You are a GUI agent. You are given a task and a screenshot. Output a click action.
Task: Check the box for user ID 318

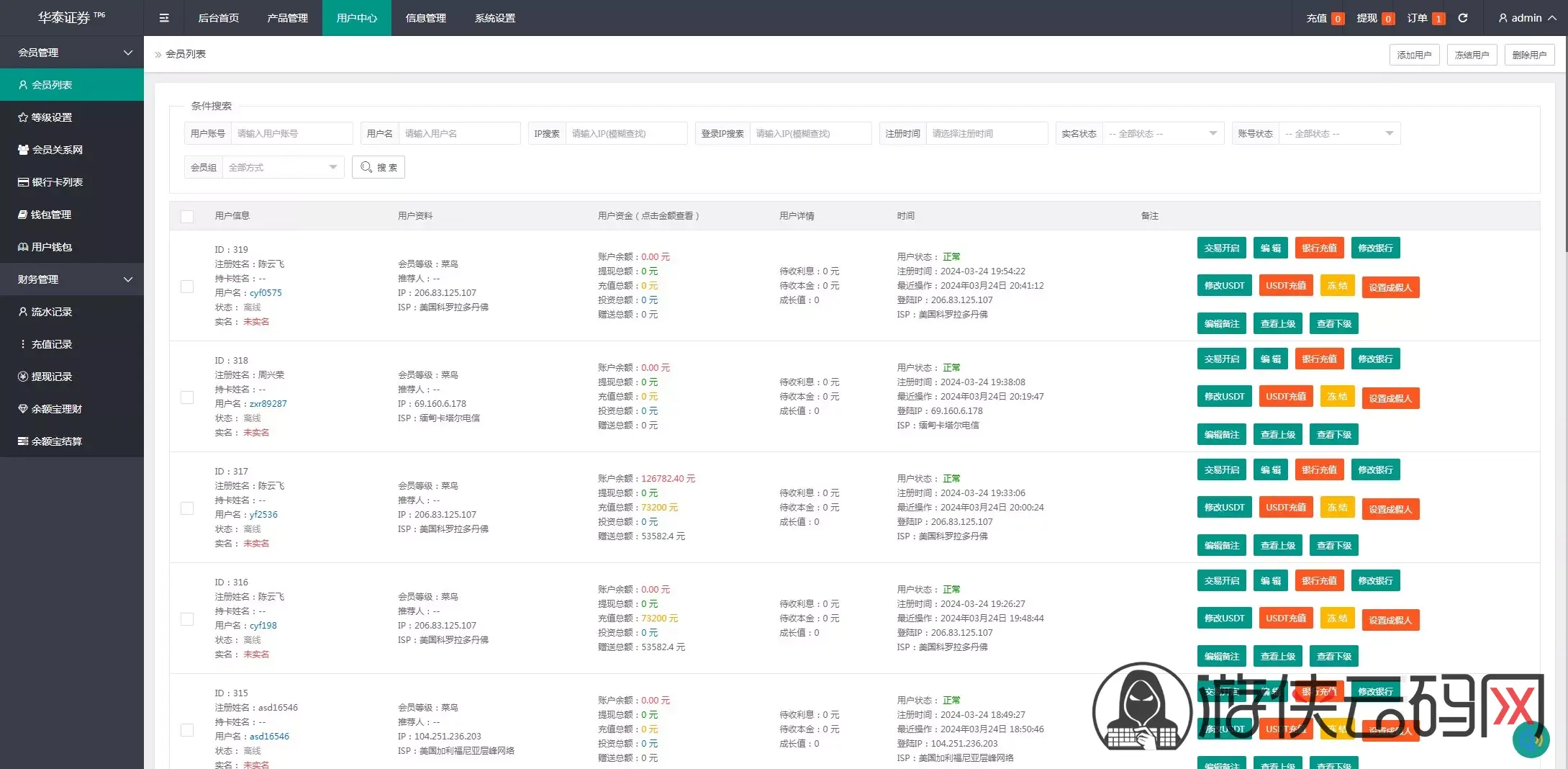coord(187,397)
